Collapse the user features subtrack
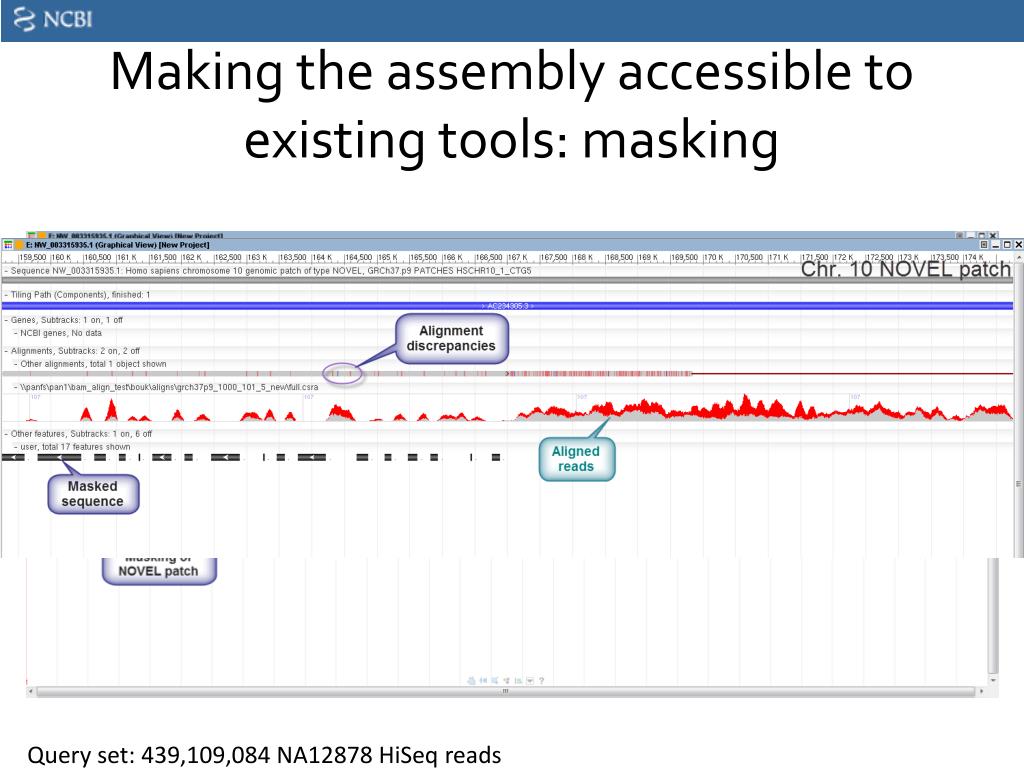 pyautogui.click(x=16, y=447)
